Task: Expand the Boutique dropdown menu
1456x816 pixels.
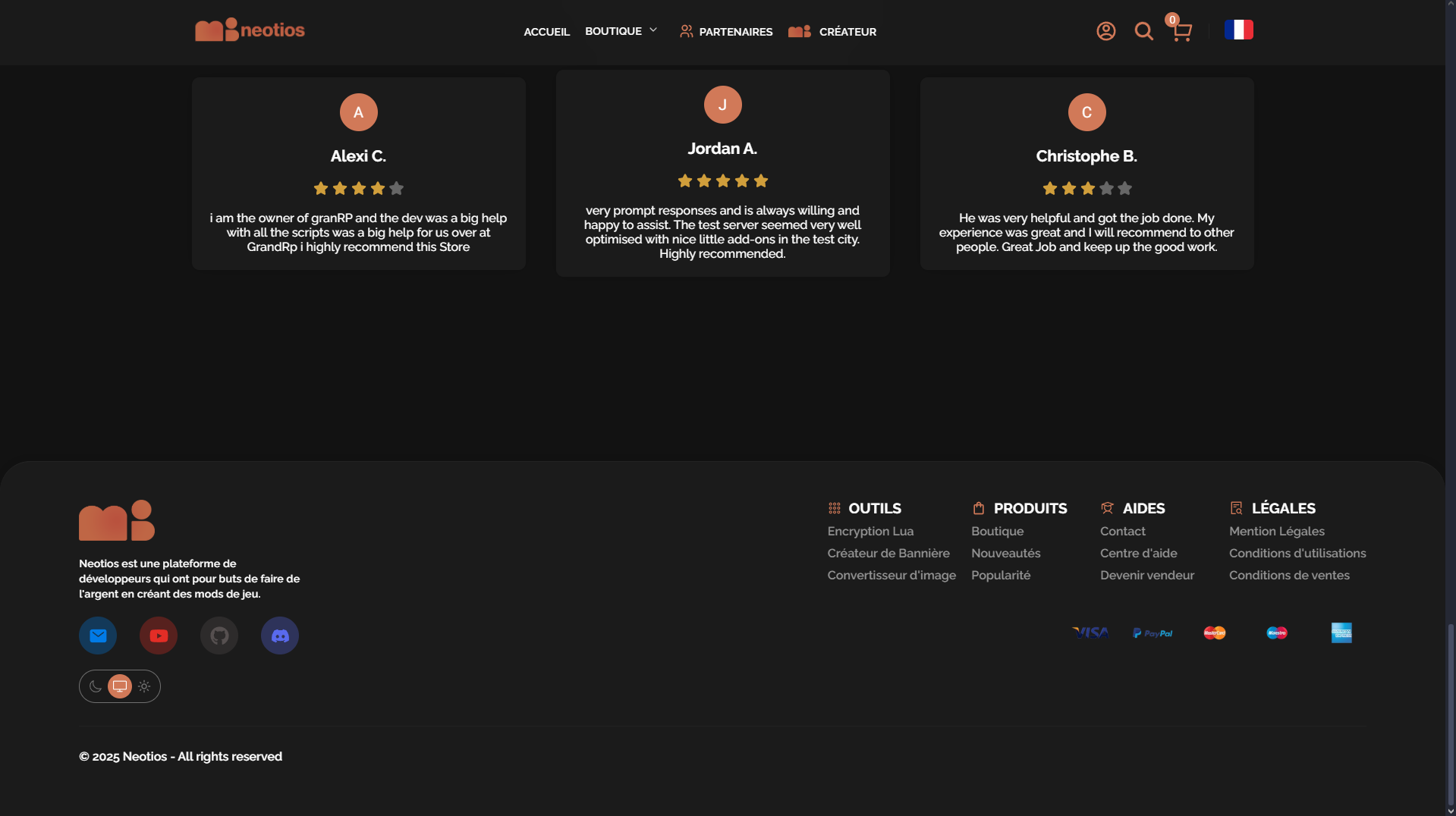Action: pyautogui.click(x=621, y=31)
